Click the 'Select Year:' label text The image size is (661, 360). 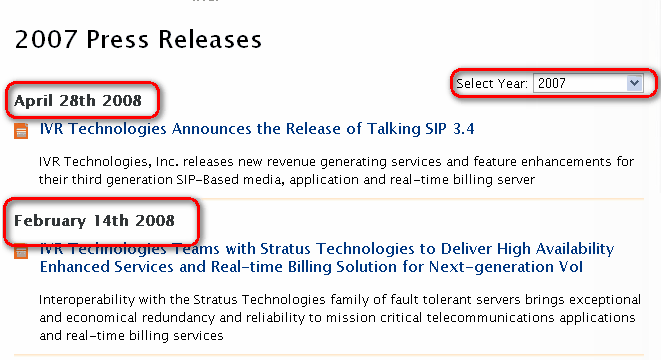pos(492,83)
